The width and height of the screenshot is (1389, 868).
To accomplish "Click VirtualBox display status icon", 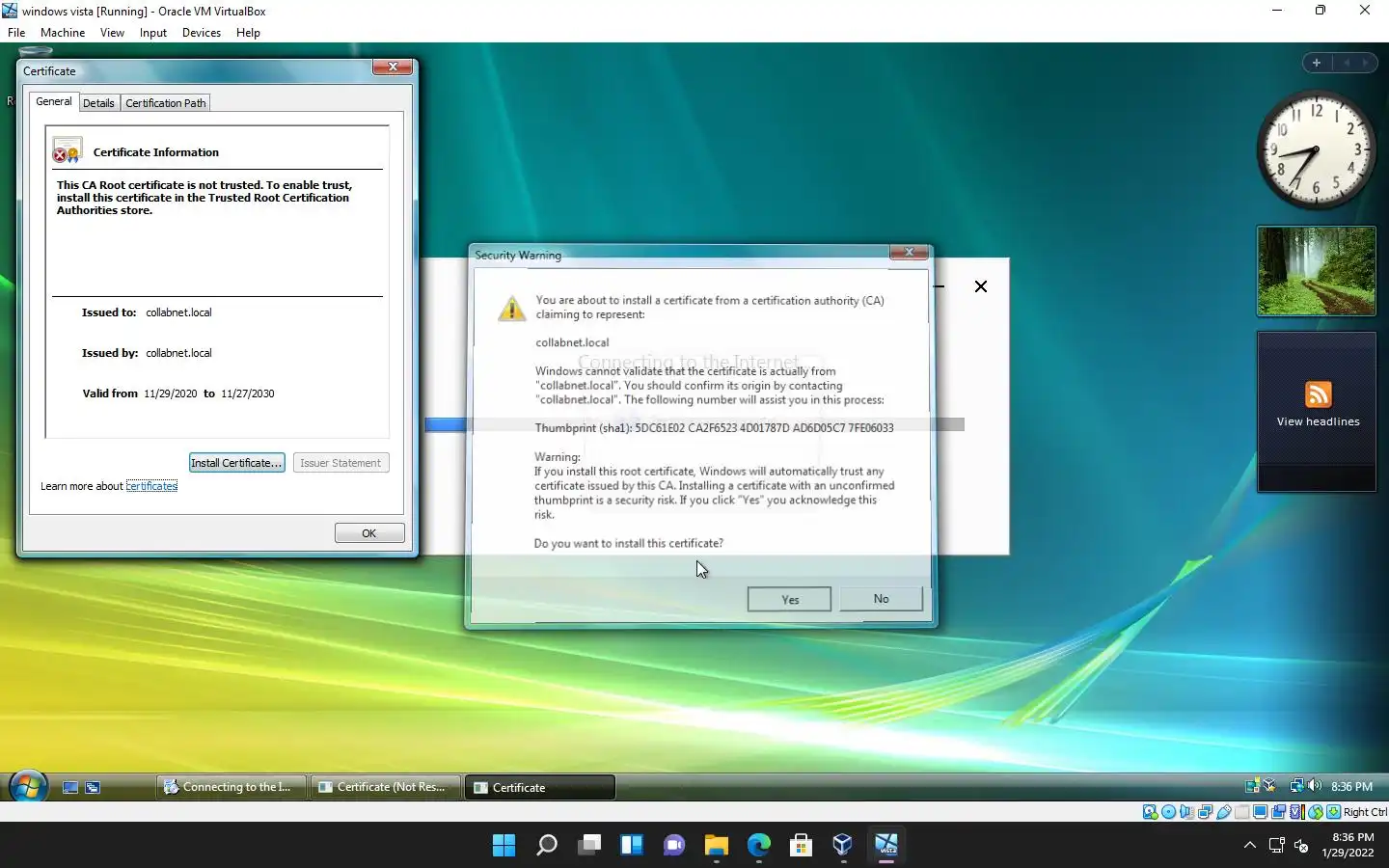I will pyautogui.click(x=1261, y=812).
